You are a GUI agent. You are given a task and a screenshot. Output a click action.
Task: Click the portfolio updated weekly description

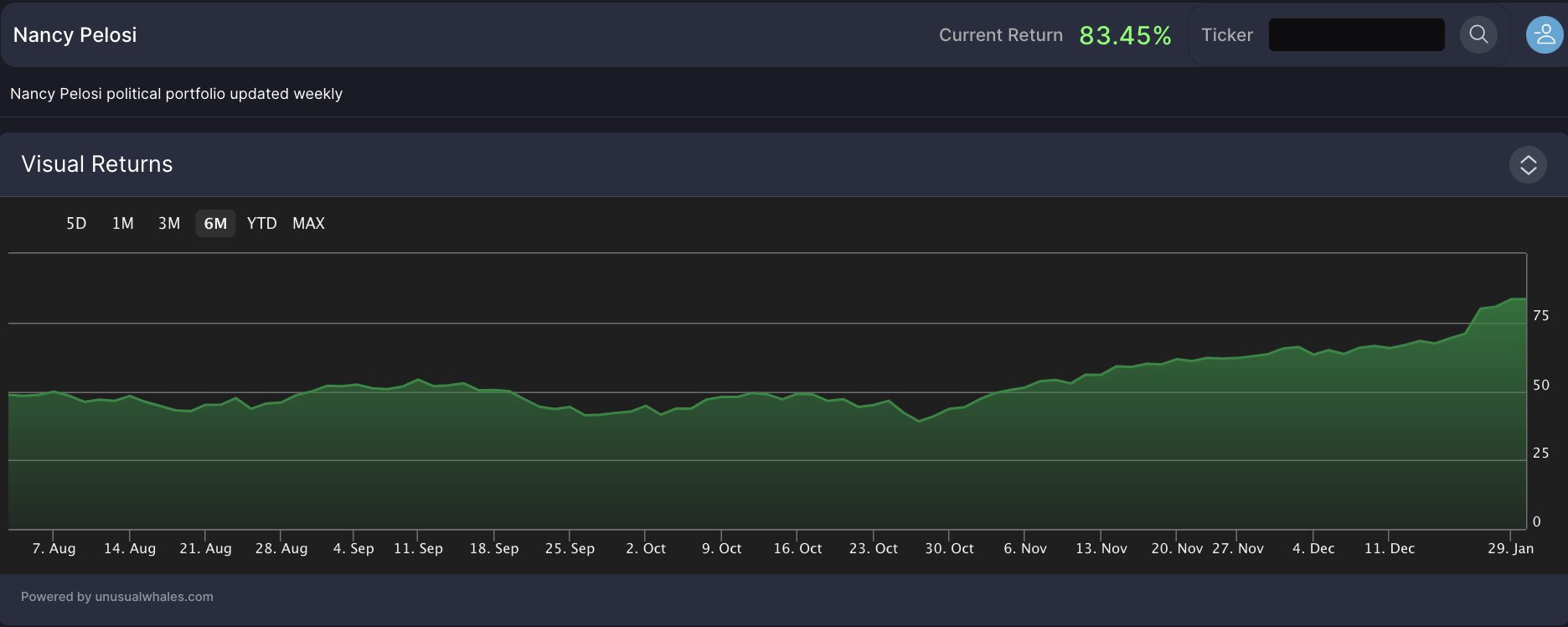click(x=176, y=94)
